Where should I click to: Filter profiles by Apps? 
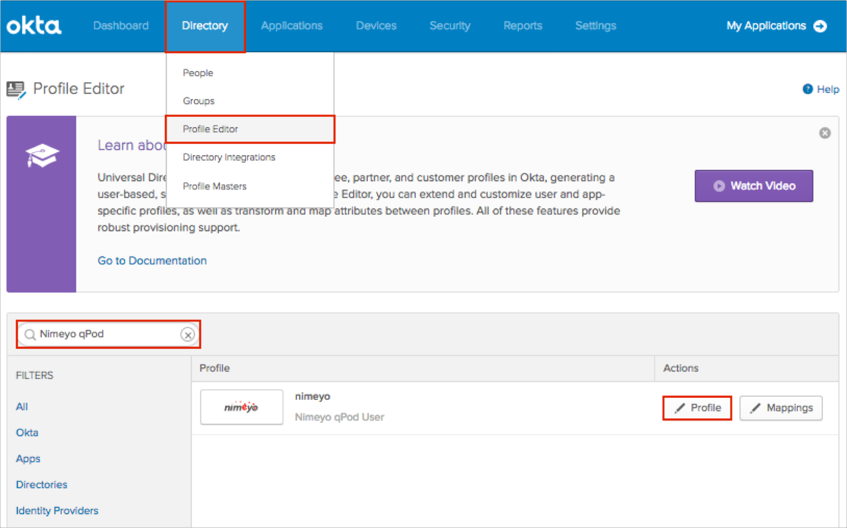click(28, 459)
